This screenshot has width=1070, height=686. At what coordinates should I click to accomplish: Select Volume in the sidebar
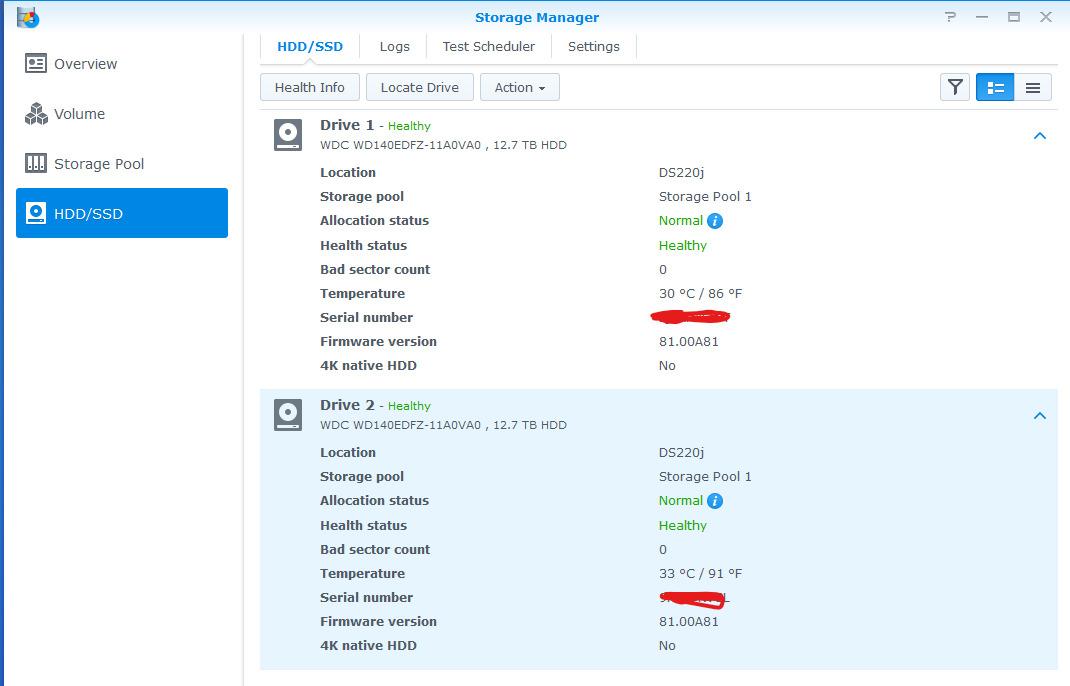point(79,114)
